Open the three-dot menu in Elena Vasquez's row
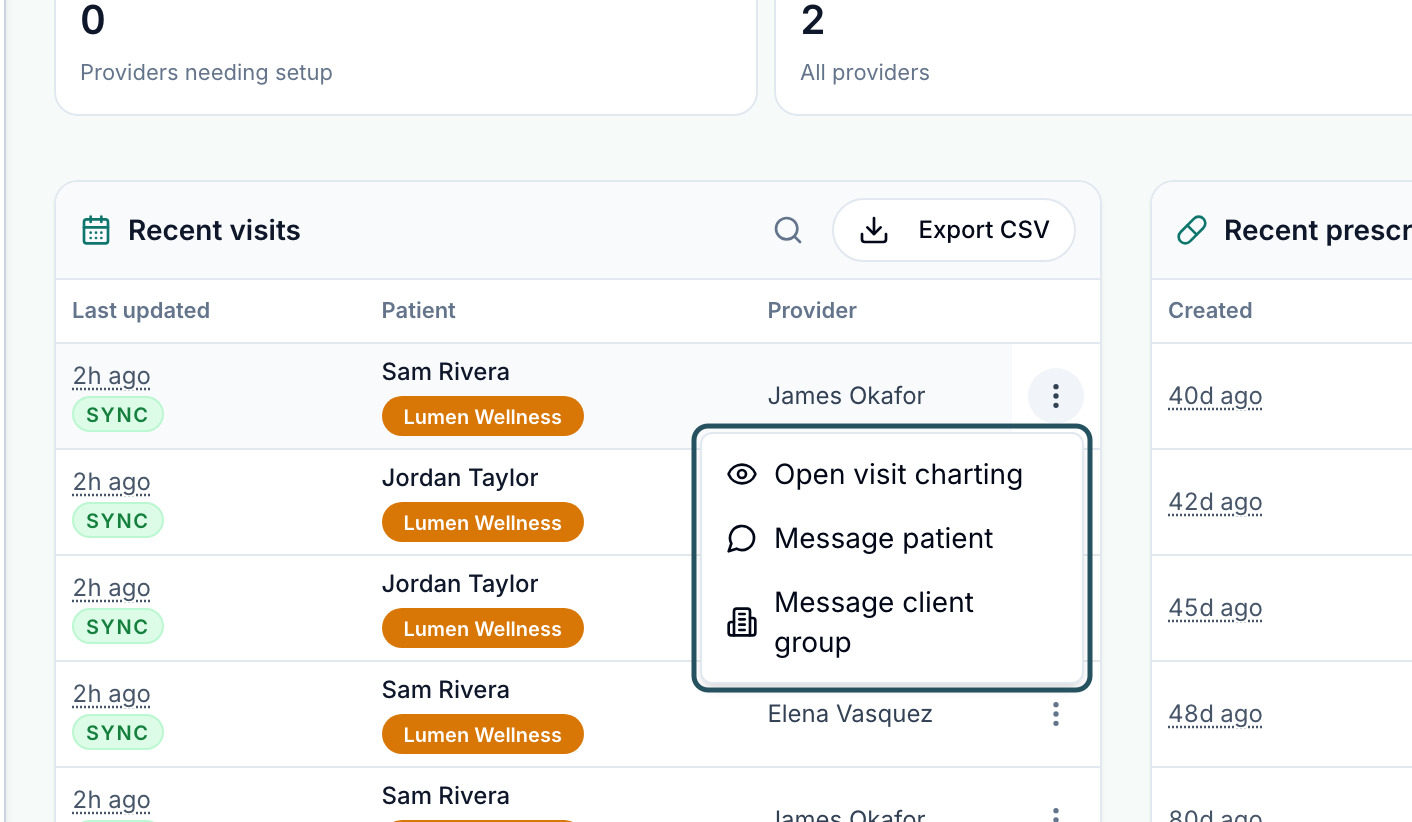 tap(1055, 714)
